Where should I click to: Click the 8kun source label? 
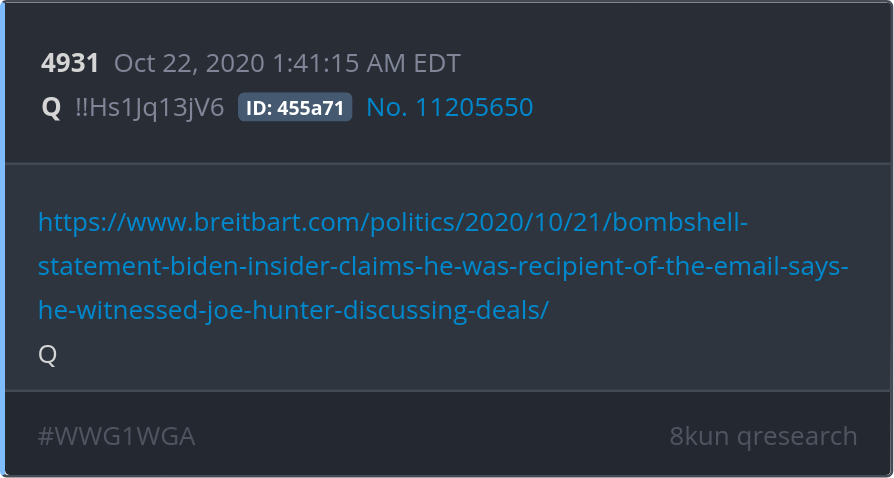[699, 436]
